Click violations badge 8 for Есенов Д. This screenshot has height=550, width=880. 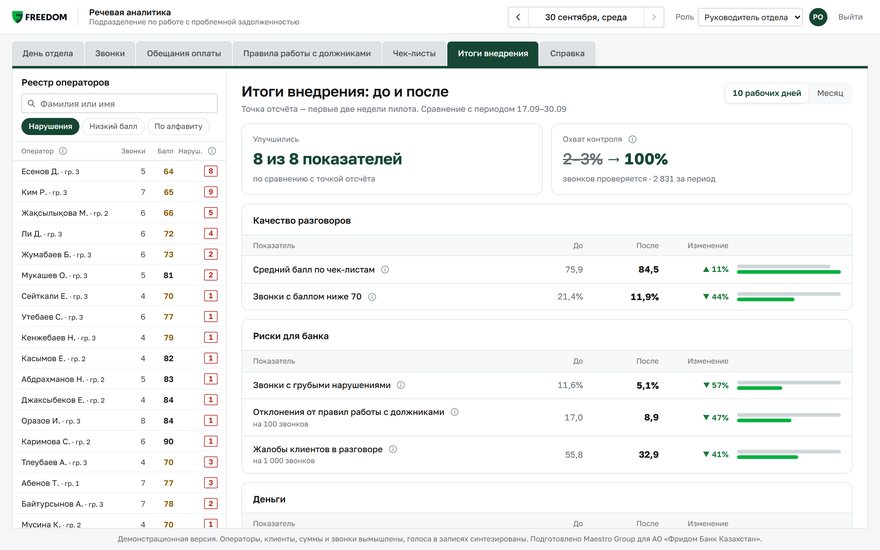pos(211,171)
